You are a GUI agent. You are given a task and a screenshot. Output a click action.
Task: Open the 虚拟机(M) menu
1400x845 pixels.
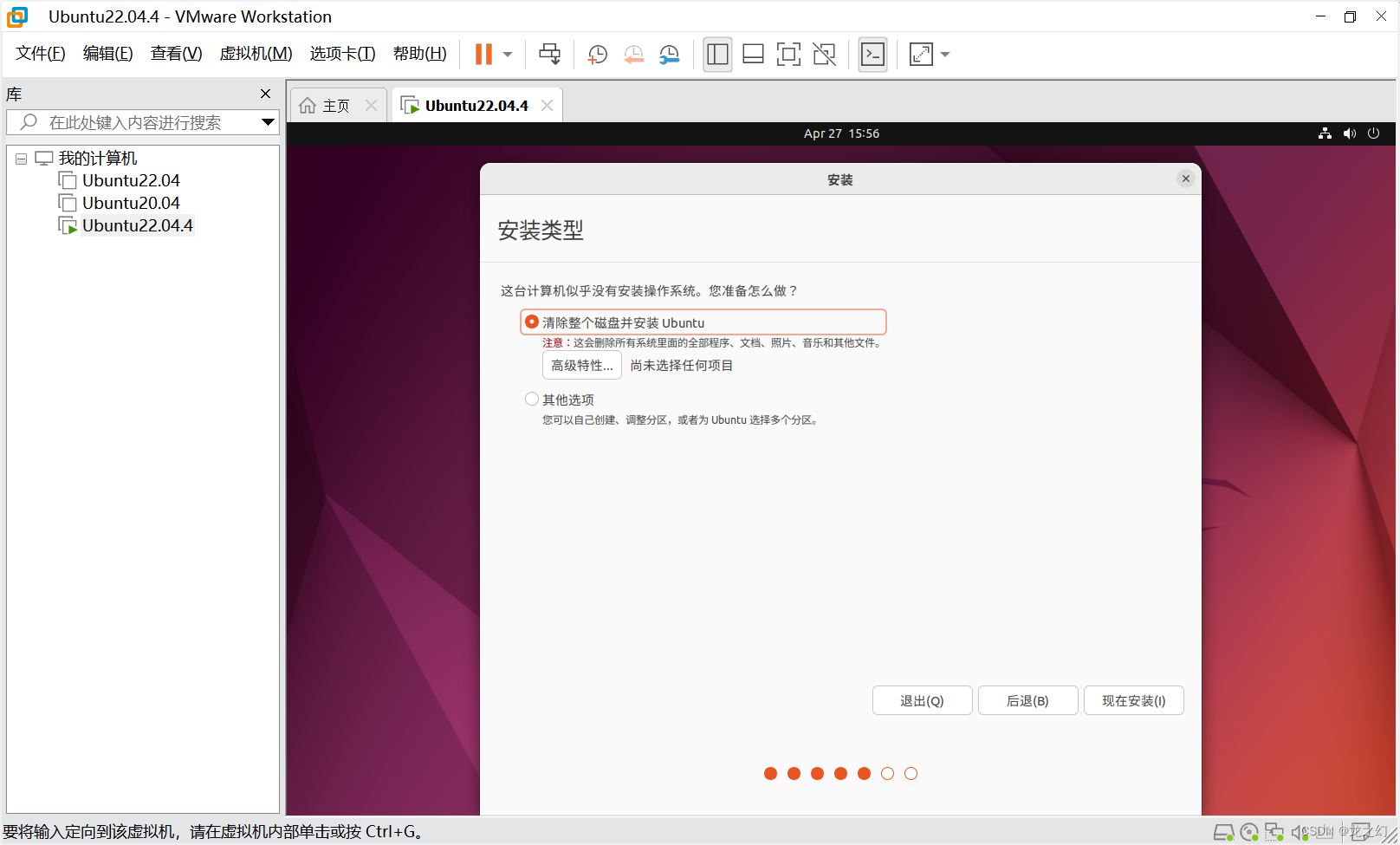tap(256, 54)
